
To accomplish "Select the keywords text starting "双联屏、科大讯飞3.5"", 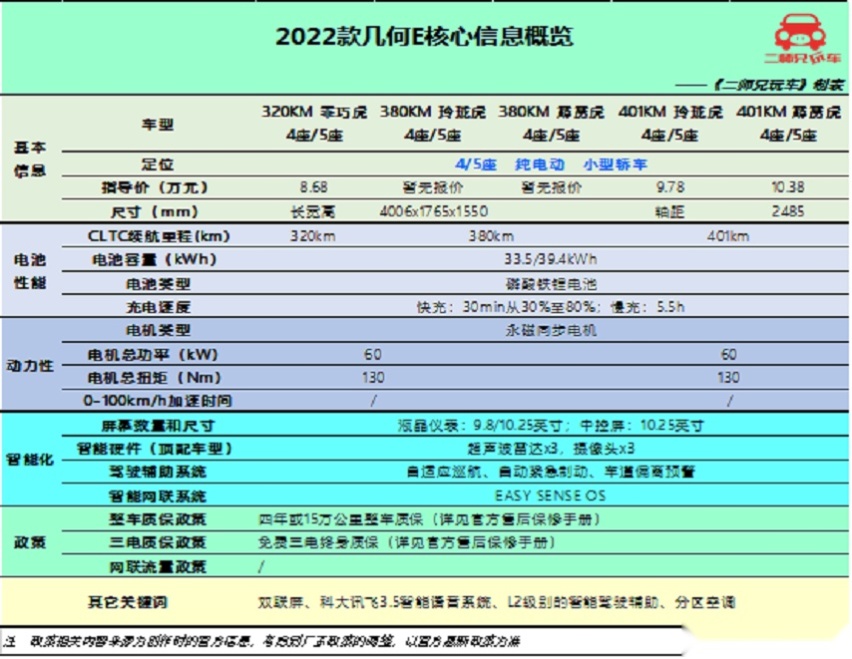I will pyautogui.click(x=496, y=602).
